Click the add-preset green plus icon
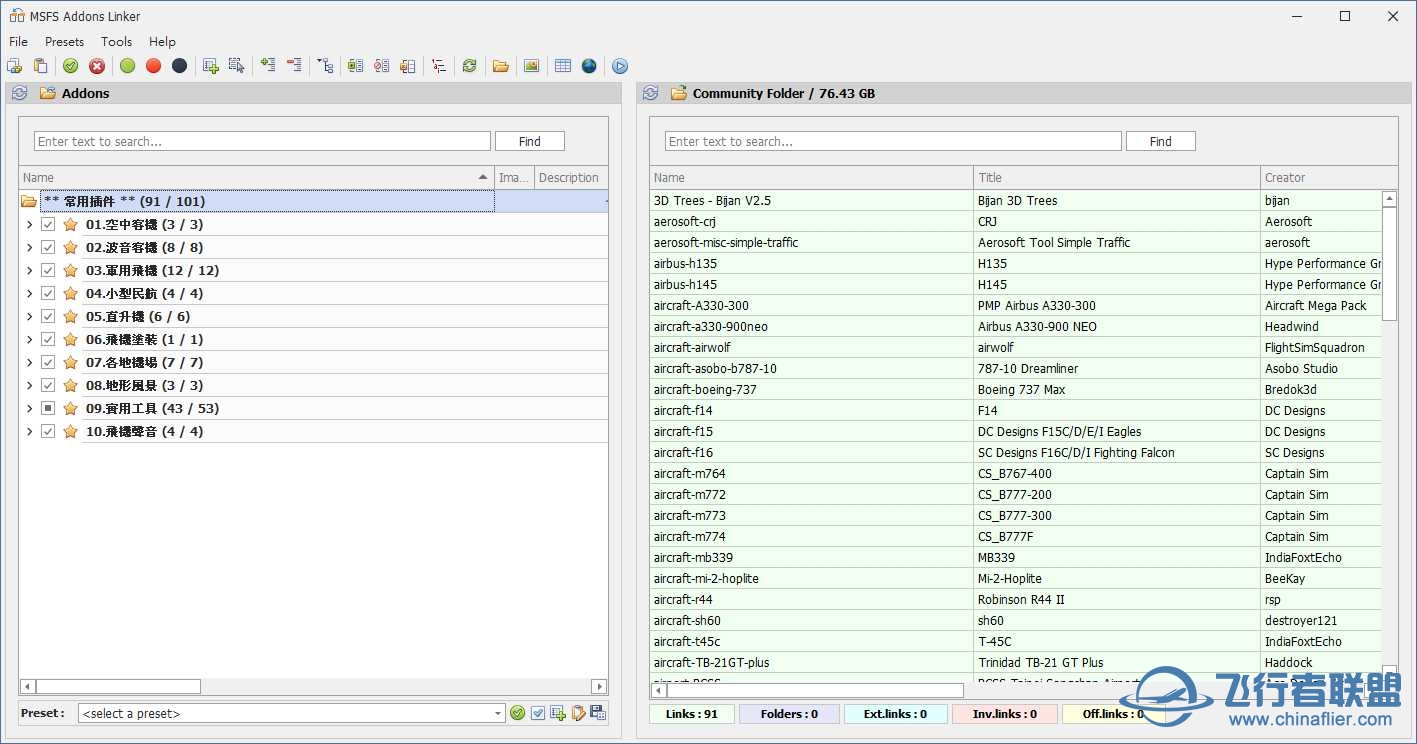The height and width of the screenshot is (744, 1417). pos(558,713)
